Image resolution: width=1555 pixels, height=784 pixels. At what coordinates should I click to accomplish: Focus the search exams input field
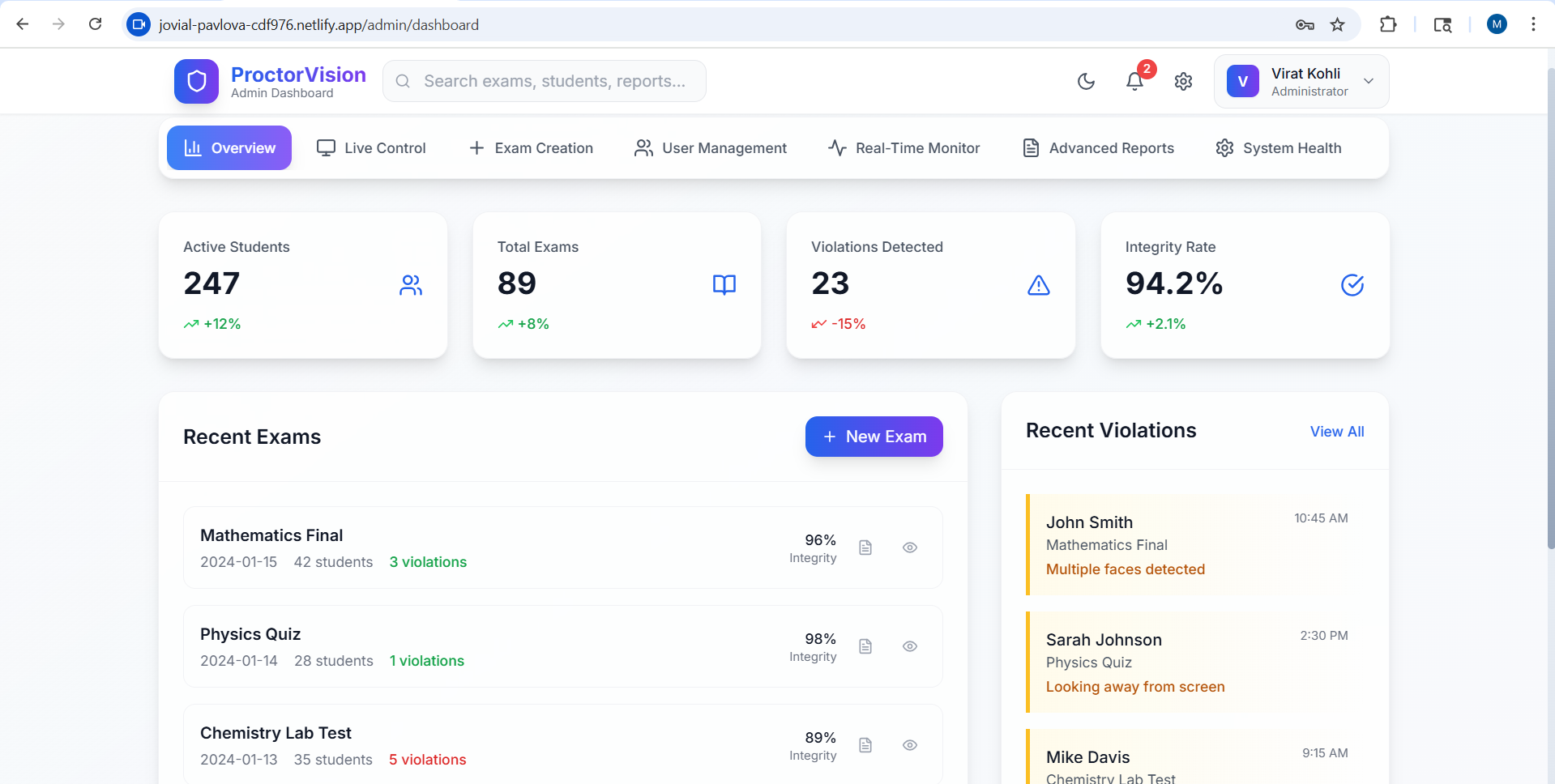click(x=545, y=81)
